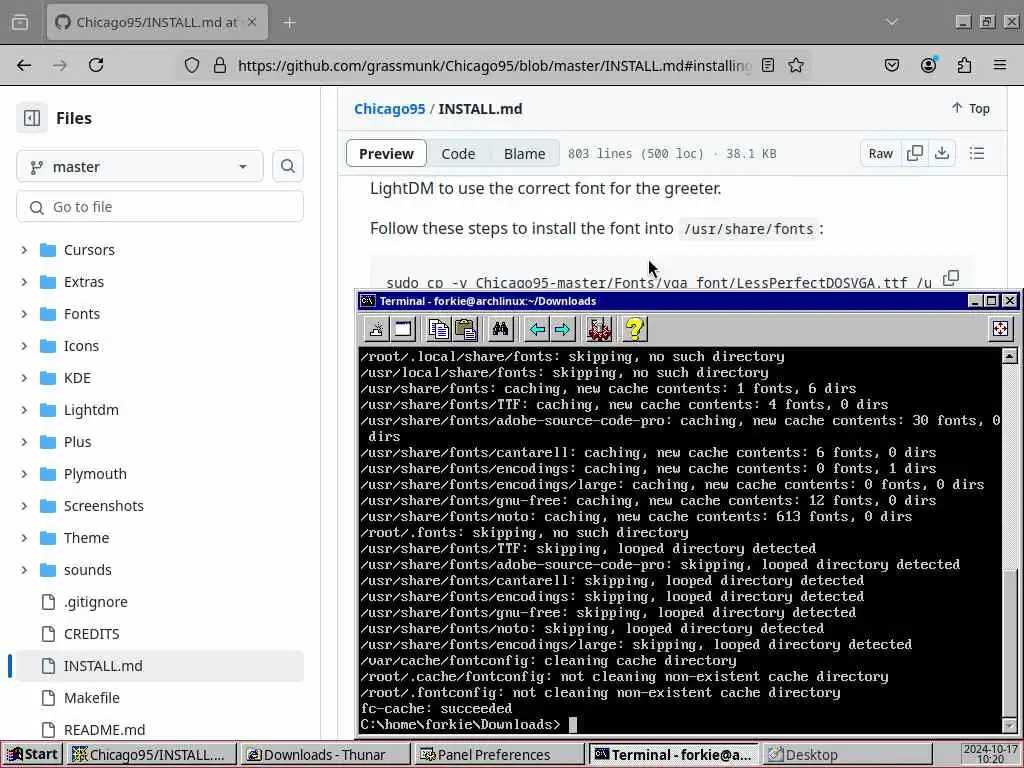Click the Paste icon in Terminal toolbar
Viewport: 1024px width, 768px height.
coord(466,329)
